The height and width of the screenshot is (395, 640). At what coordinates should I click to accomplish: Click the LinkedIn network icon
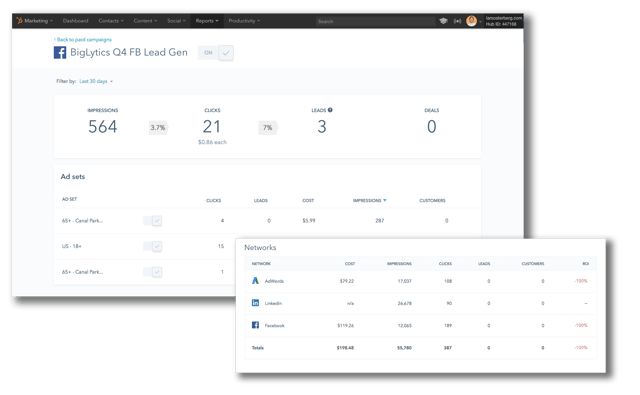pyautogui.click(x=256, y=303)
